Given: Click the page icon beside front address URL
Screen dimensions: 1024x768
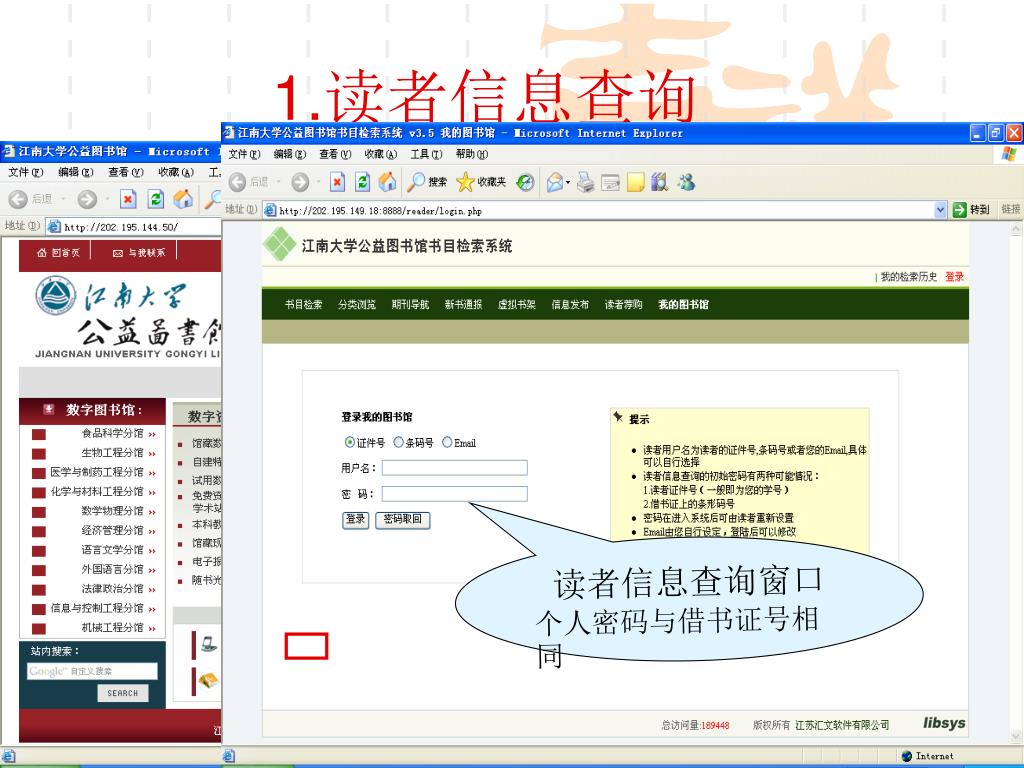Looking at the screenshot, I should point(270,210).
